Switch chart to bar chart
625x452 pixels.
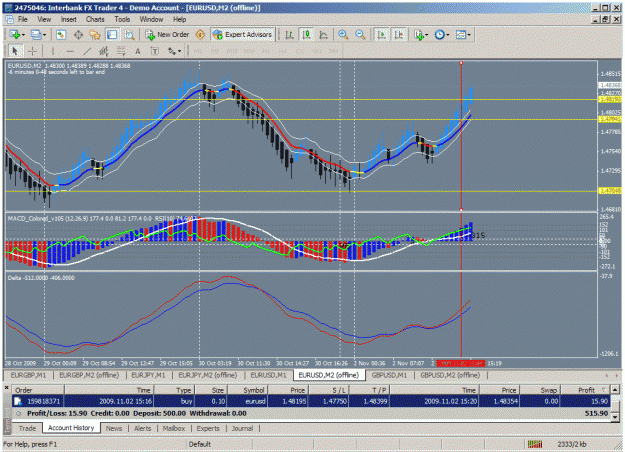(x=289, y=35)
